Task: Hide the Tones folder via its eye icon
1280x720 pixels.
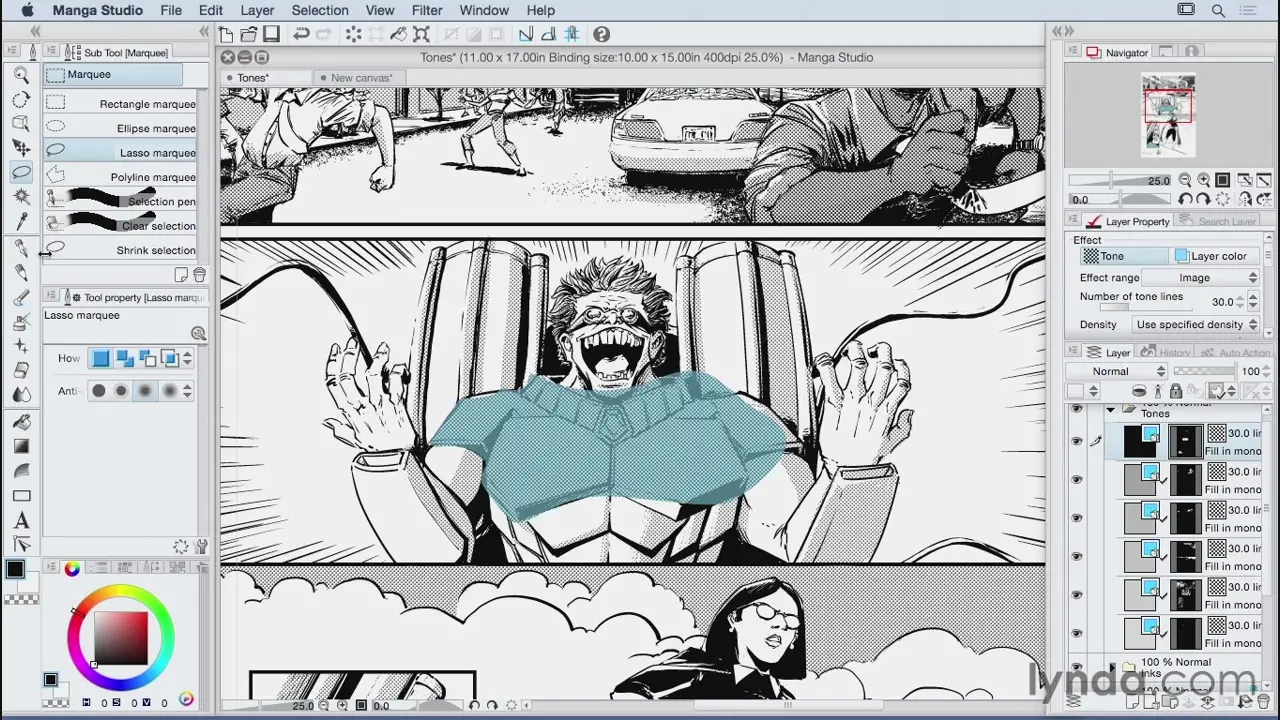Action: 1077,410
